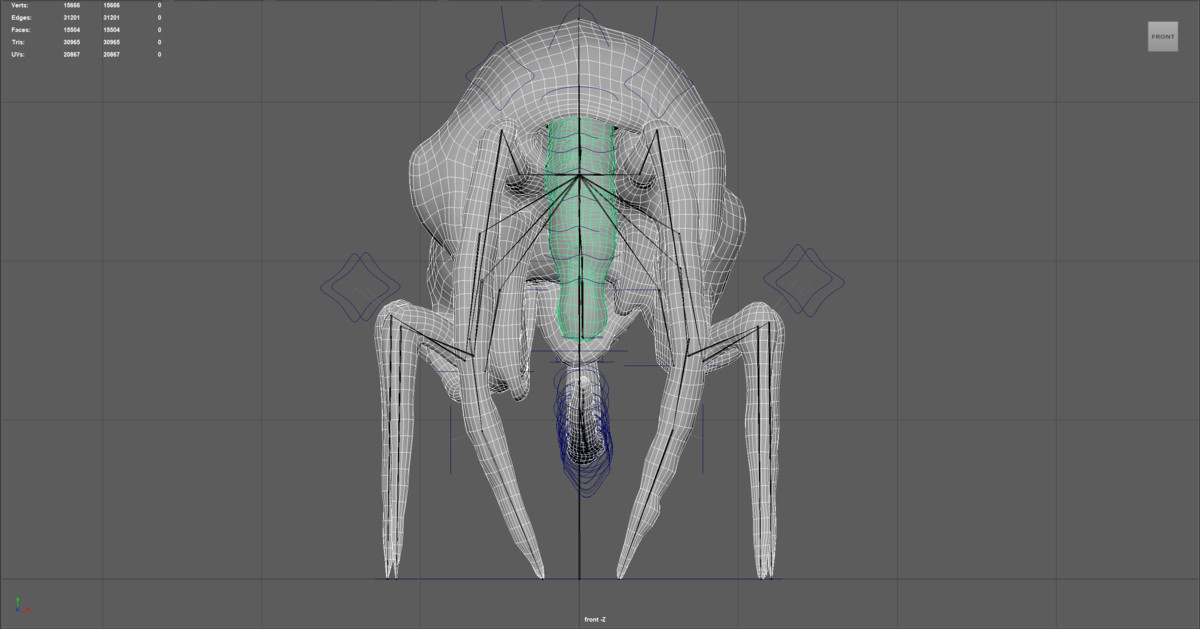Click the XYZ axis orientation gizmo

21,604
